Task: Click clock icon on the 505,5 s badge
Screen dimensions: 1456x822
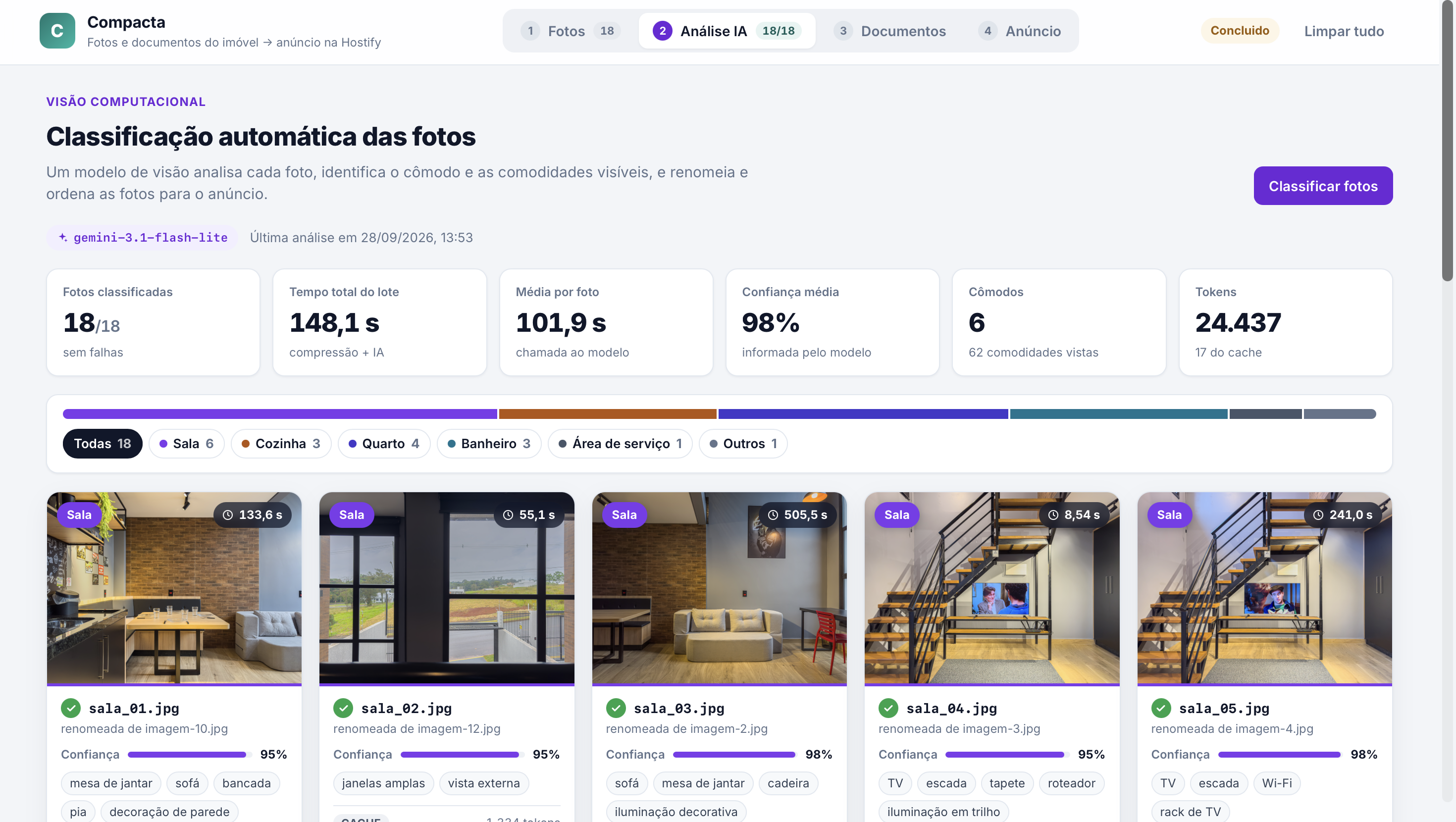Action: [773, 515]
